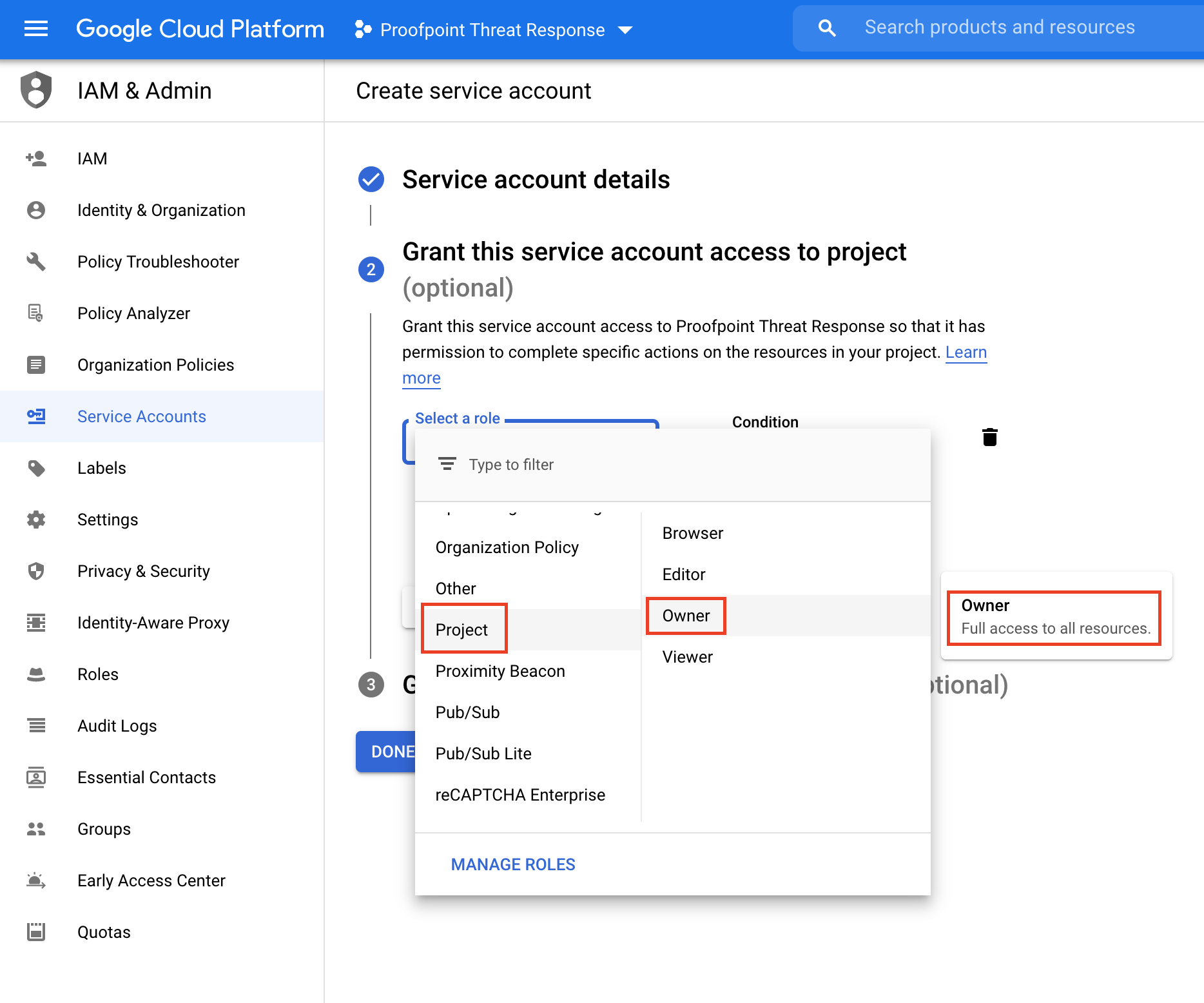Choose the Editor role
Viewport: 1204px width, 1003px height.
tap(786, 574)
